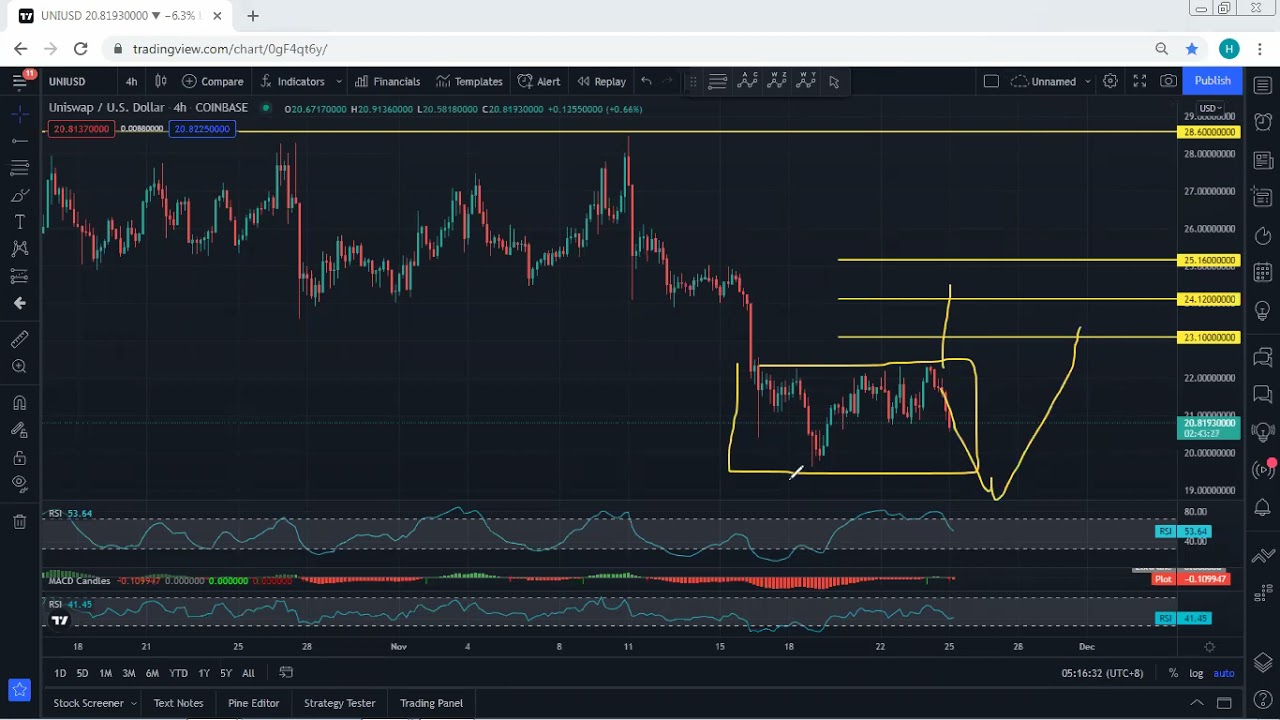Screen dimensions: 1280x720
Task: Toggle magnet mode
Action: click(x=19, y=404)
